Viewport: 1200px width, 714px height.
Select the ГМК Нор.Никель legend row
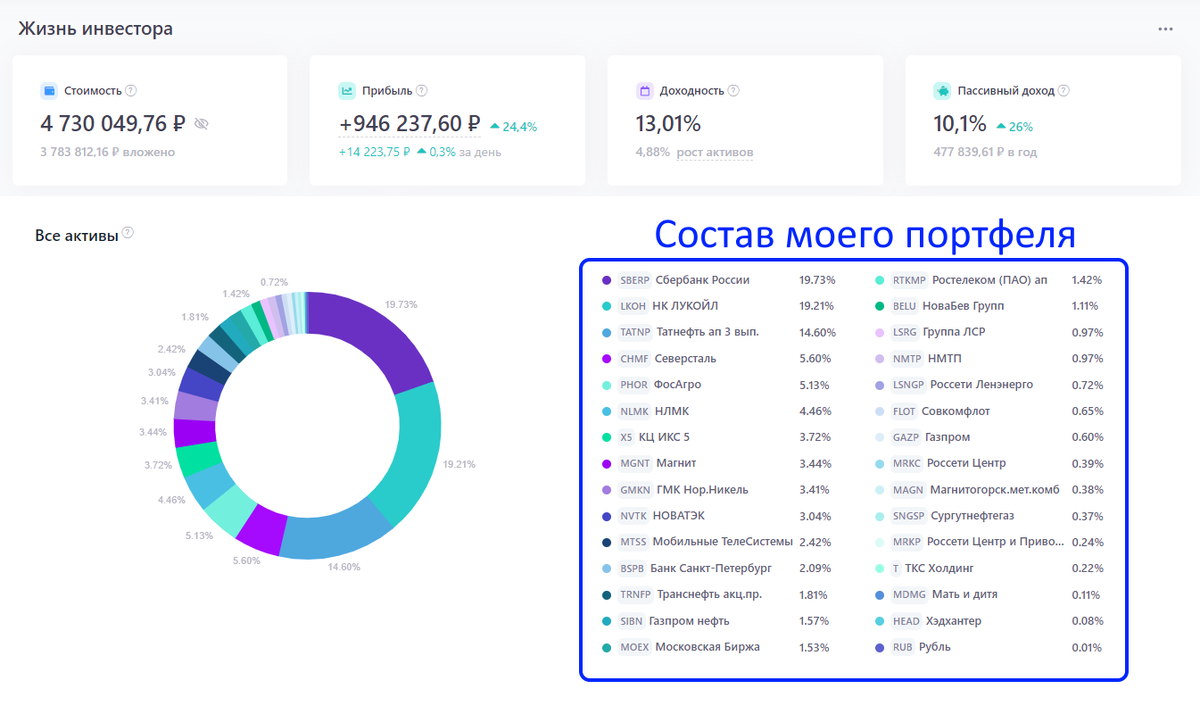click(x=719, y=489)
